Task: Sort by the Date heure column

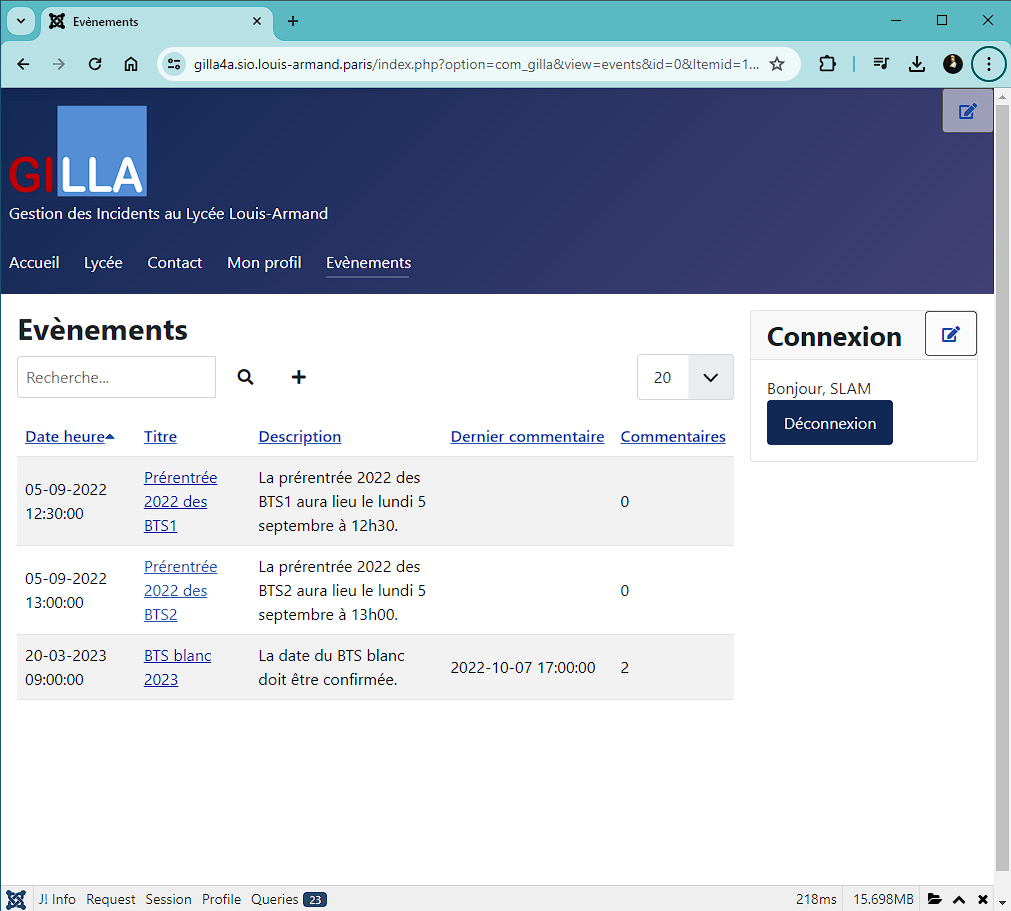Action: [x=66, y=436]
